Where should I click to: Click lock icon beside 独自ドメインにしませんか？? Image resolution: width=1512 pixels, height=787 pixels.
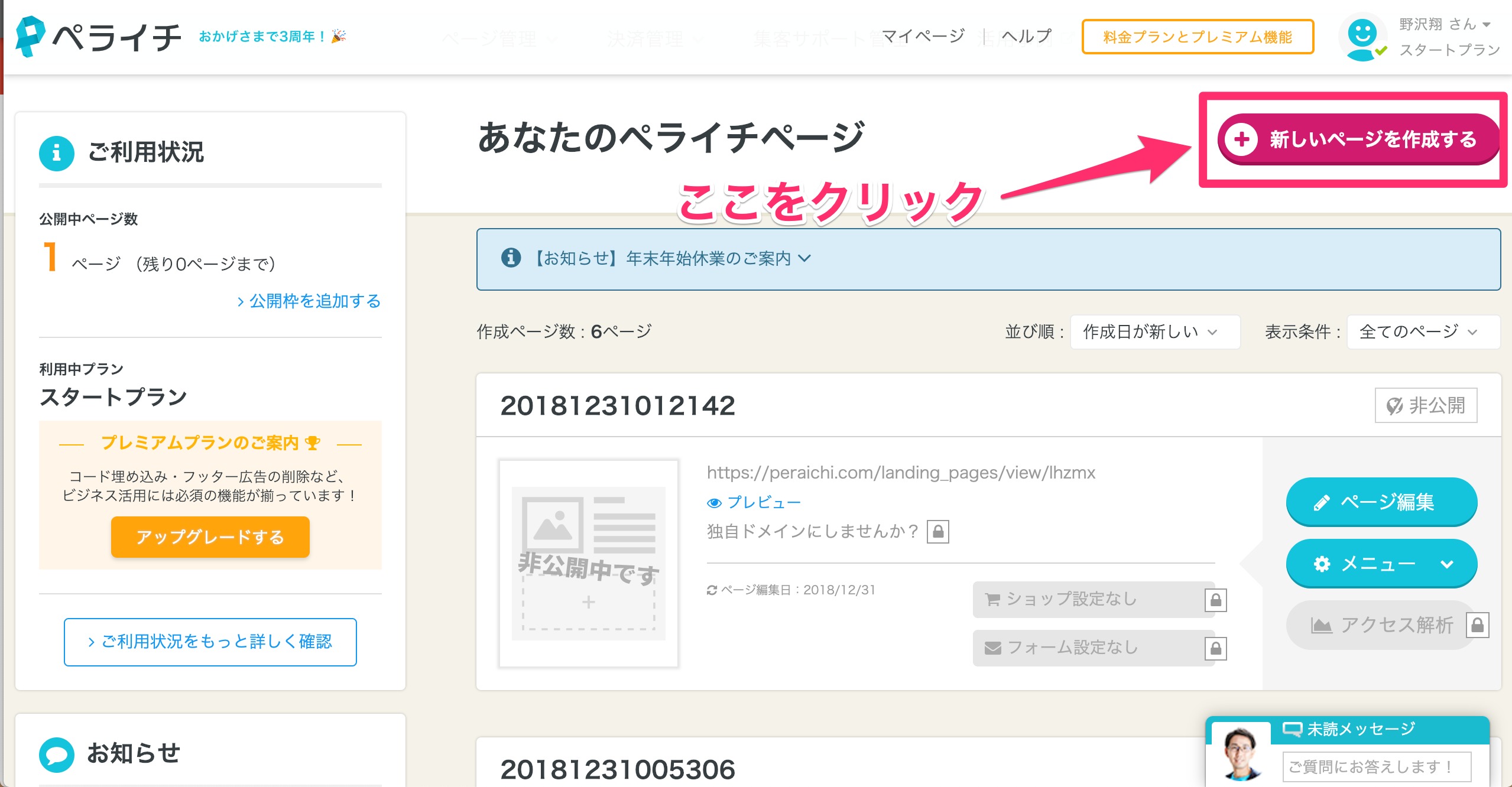[x=938, y=532]
